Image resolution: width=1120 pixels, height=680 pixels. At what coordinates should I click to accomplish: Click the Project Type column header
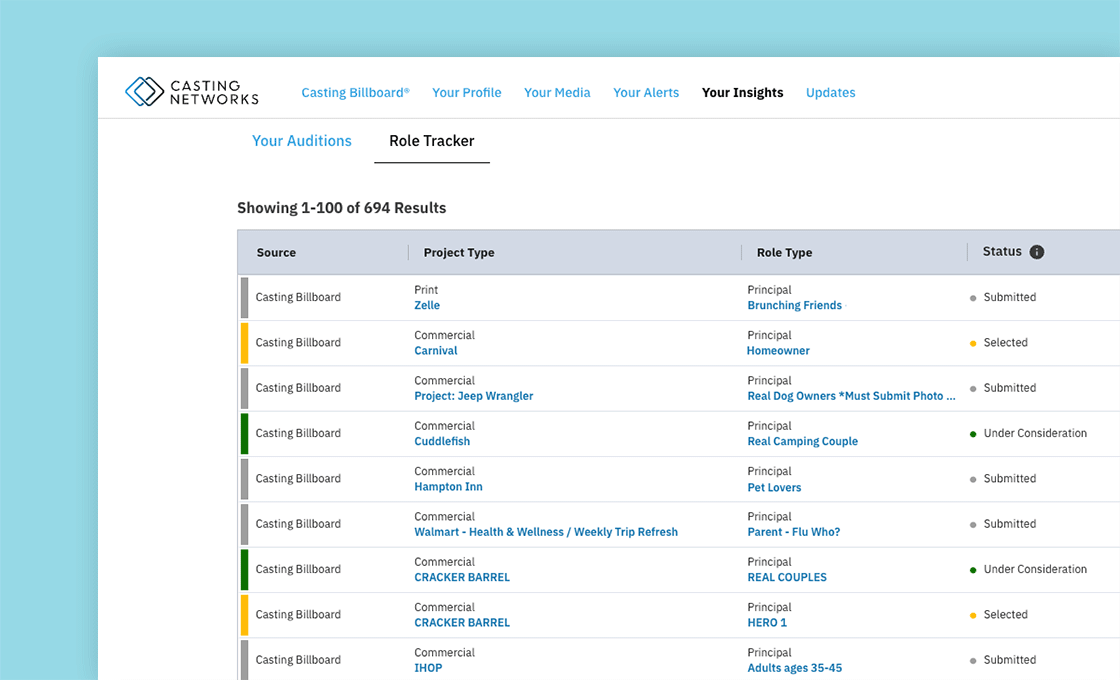click(459, 253)
